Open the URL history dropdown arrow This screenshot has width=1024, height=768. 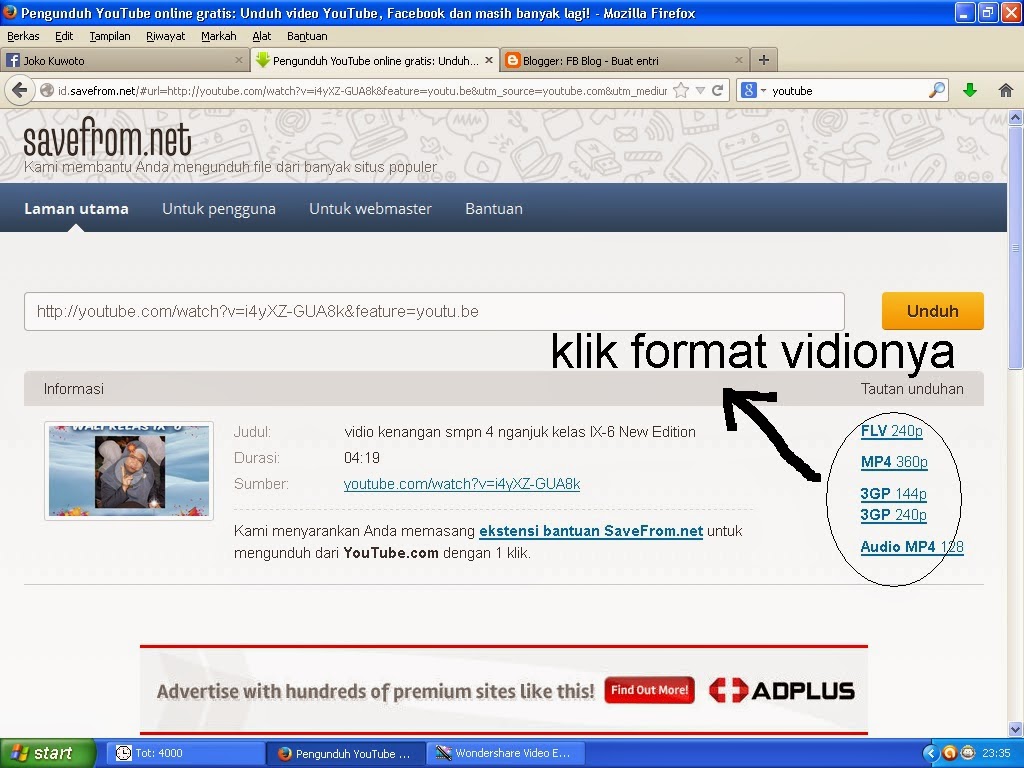(x=700, y=91)
